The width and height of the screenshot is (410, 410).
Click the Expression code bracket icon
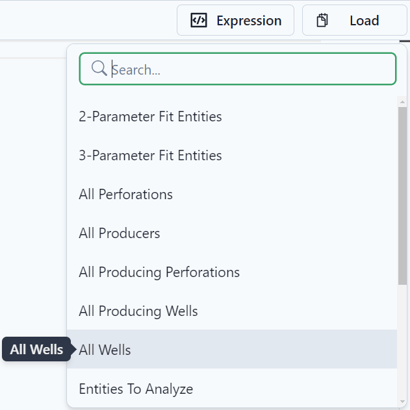tap(199, 20)
